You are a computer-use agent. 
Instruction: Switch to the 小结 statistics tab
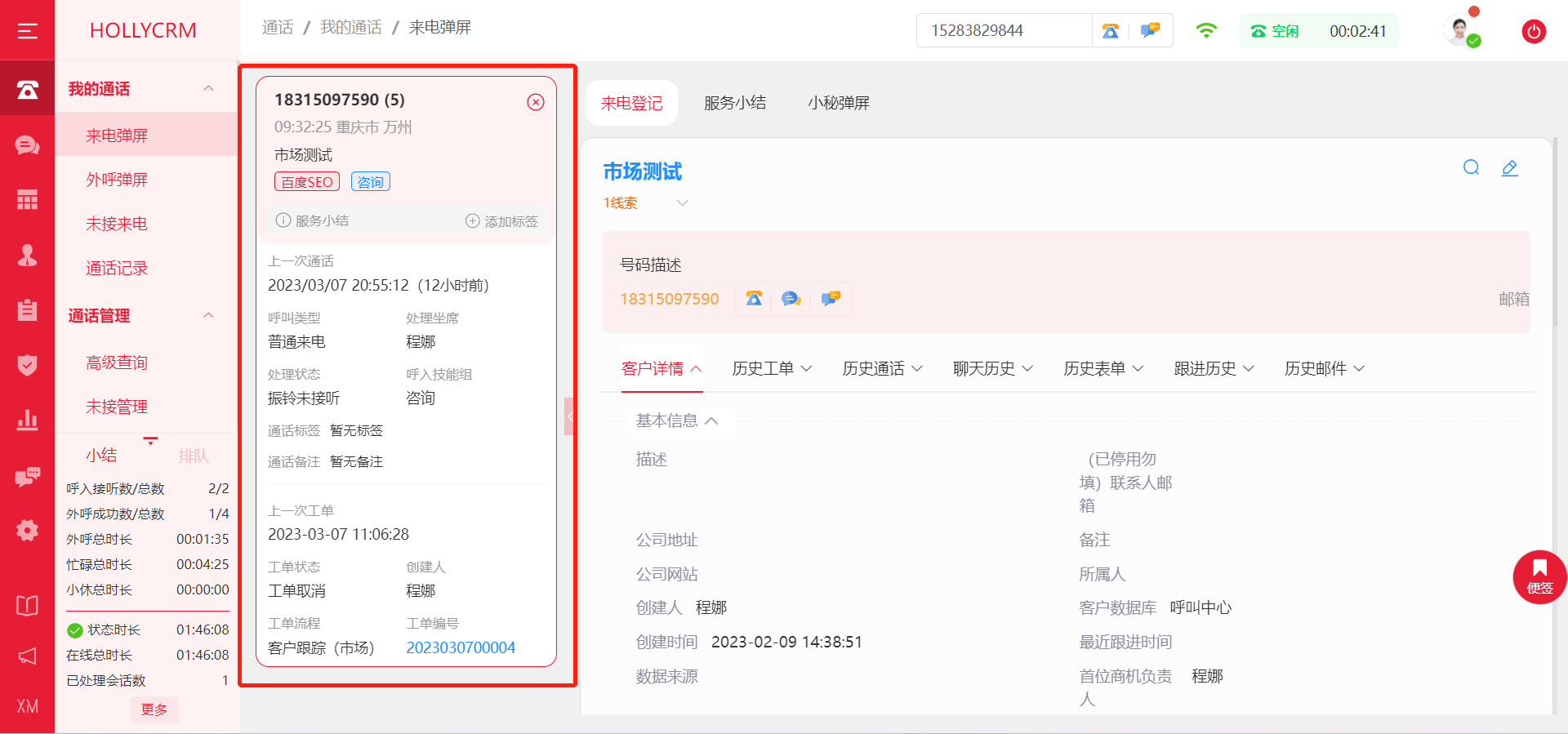point(101,455)
